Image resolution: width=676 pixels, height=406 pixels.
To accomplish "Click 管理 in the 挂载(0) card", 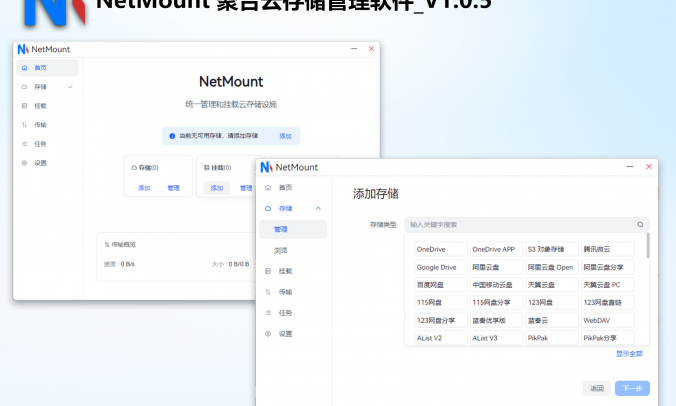I will pos(246,188).
